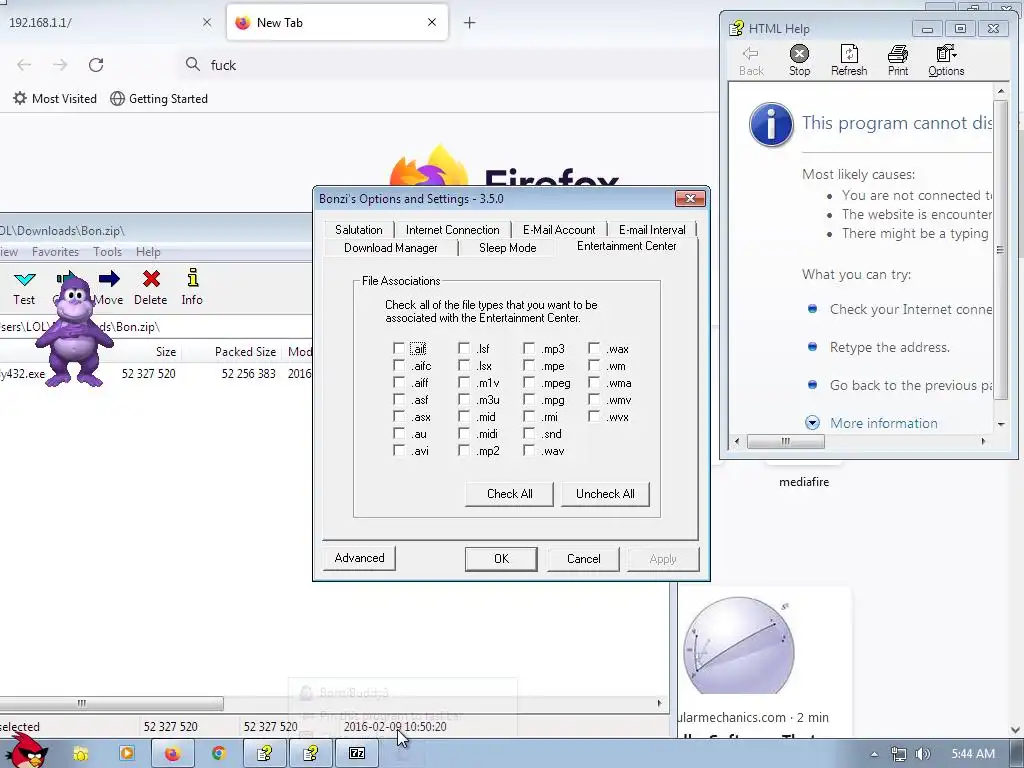The height and width of the screenshot is (768, 1024).
Task: Open the Tools menu in 7-Zip
Action: 107,251
